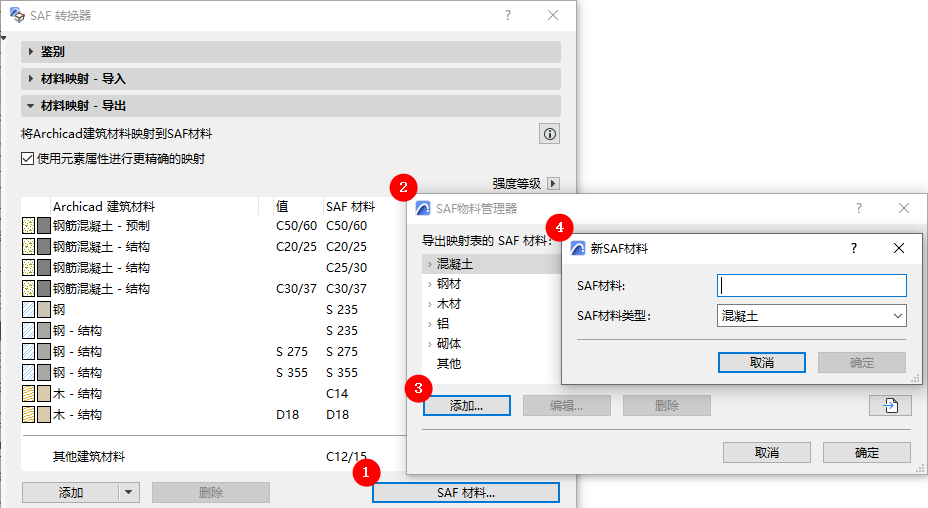
Task: Click the info icon in SAF converter
Action: click(x=550, y=134)
